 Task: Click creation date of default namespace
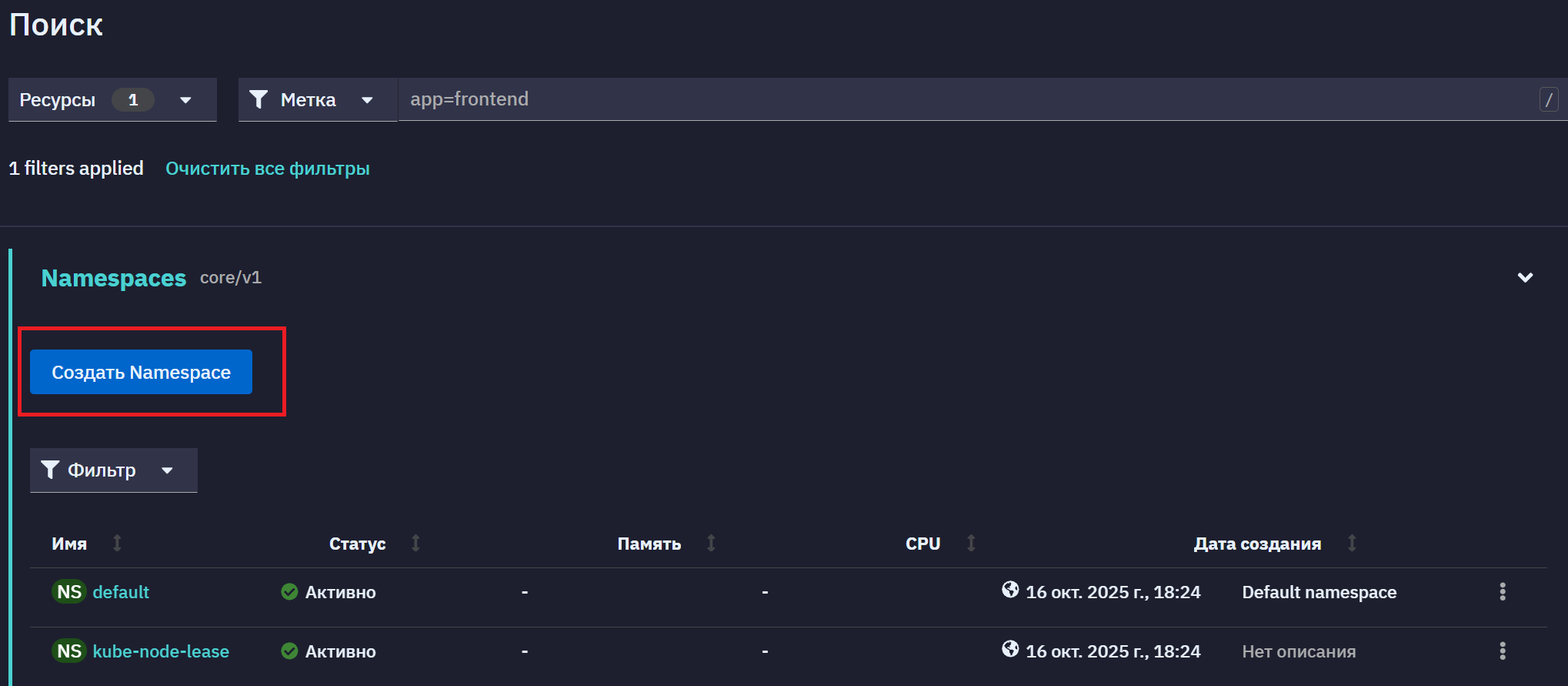[1113, 592]
